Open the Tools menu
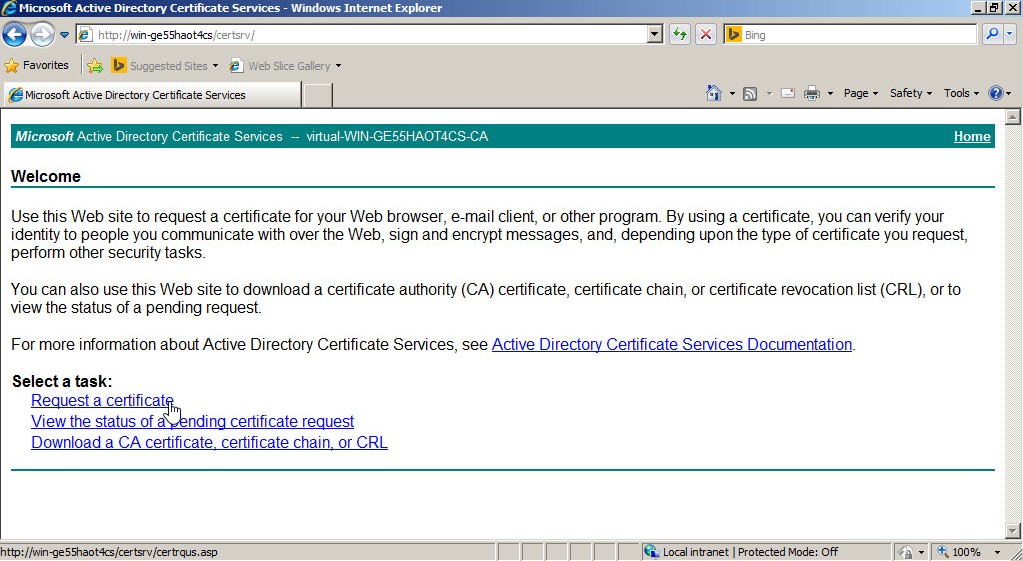Screen dimensions: 1023x561 [x=962, y=93]
